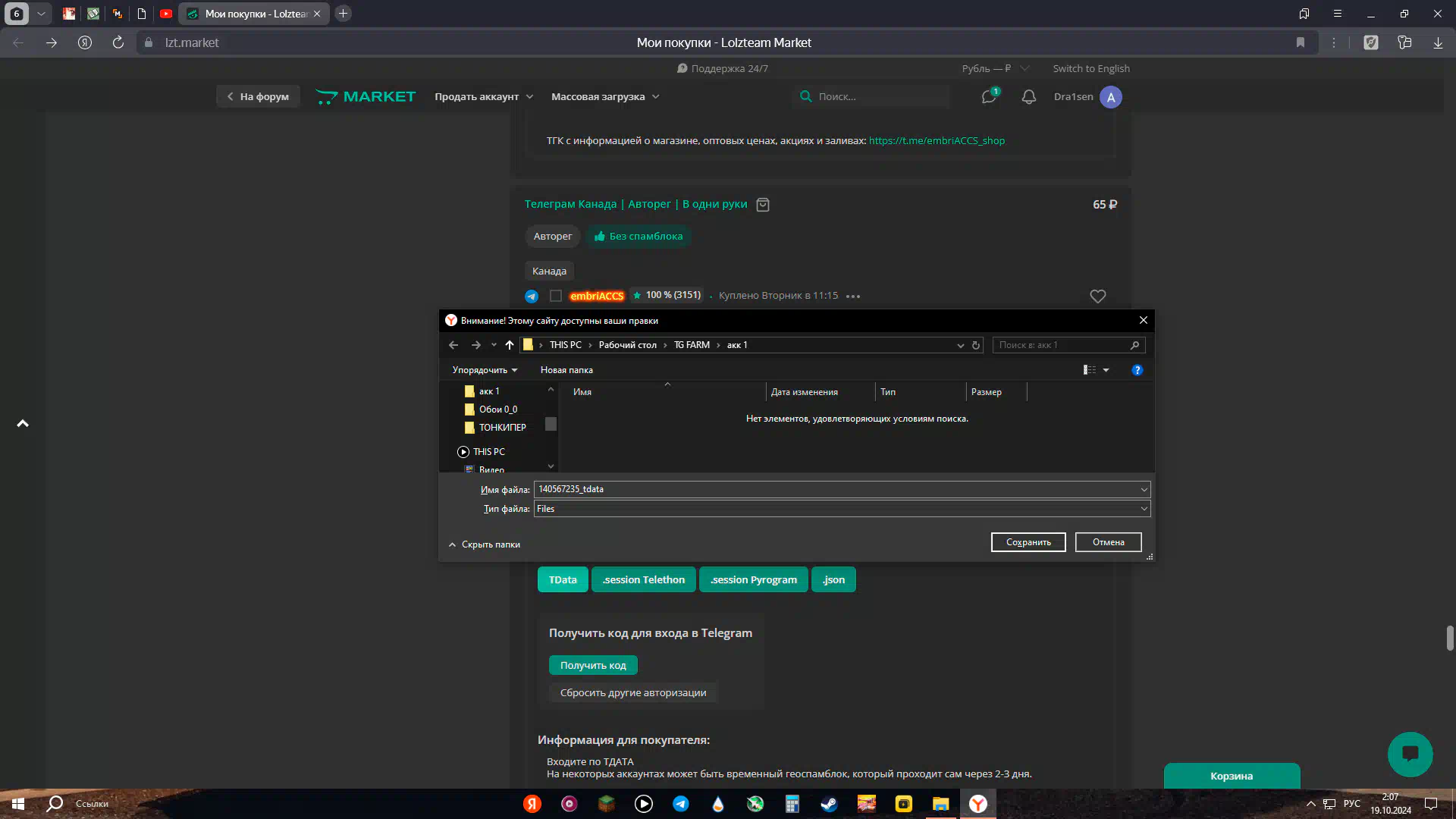Click the change view icon
The image size is (1456, 819).
(x=1090, y=370)
